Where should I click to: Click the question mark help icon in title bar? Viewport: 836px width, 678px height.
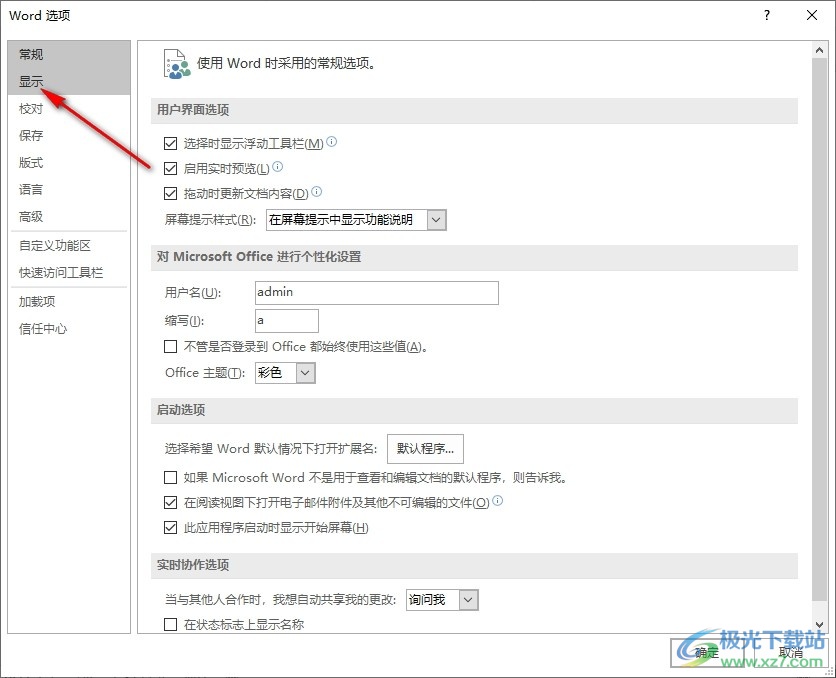(767, 15)
